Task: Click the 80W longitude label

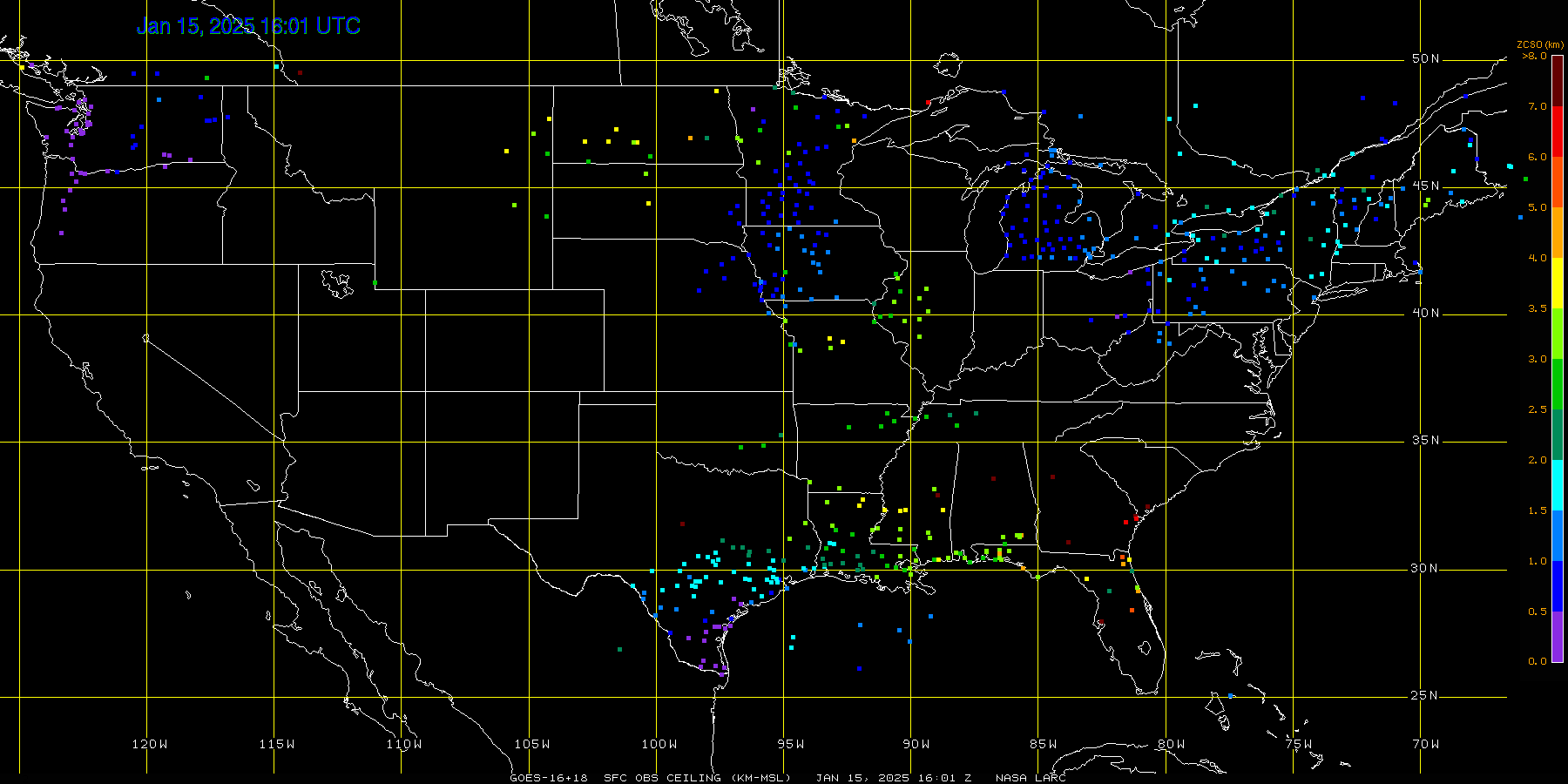Action: tap(1172, 744)
